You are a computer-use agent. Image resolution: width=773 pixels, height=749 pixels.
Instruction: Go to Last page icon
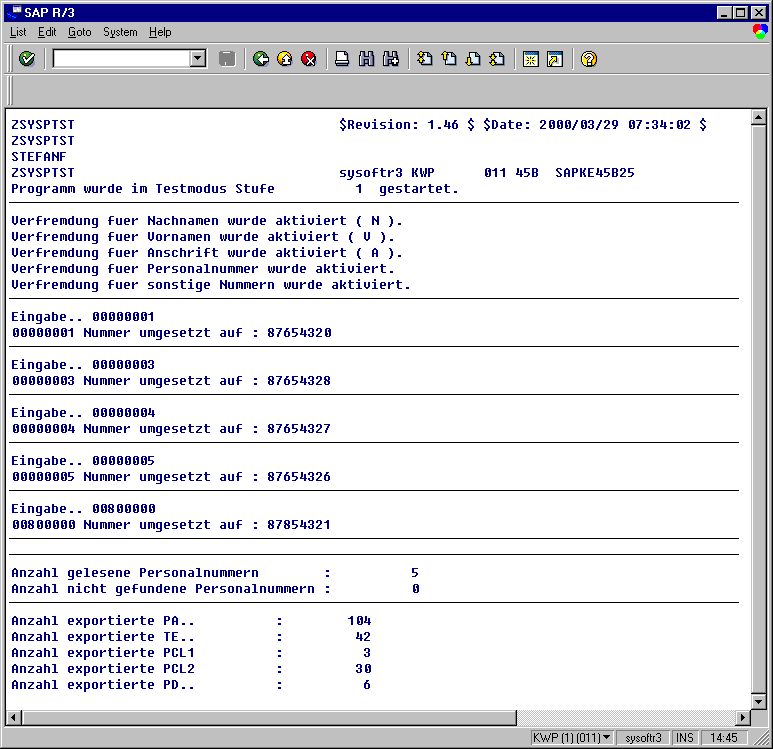coord(497,59)
